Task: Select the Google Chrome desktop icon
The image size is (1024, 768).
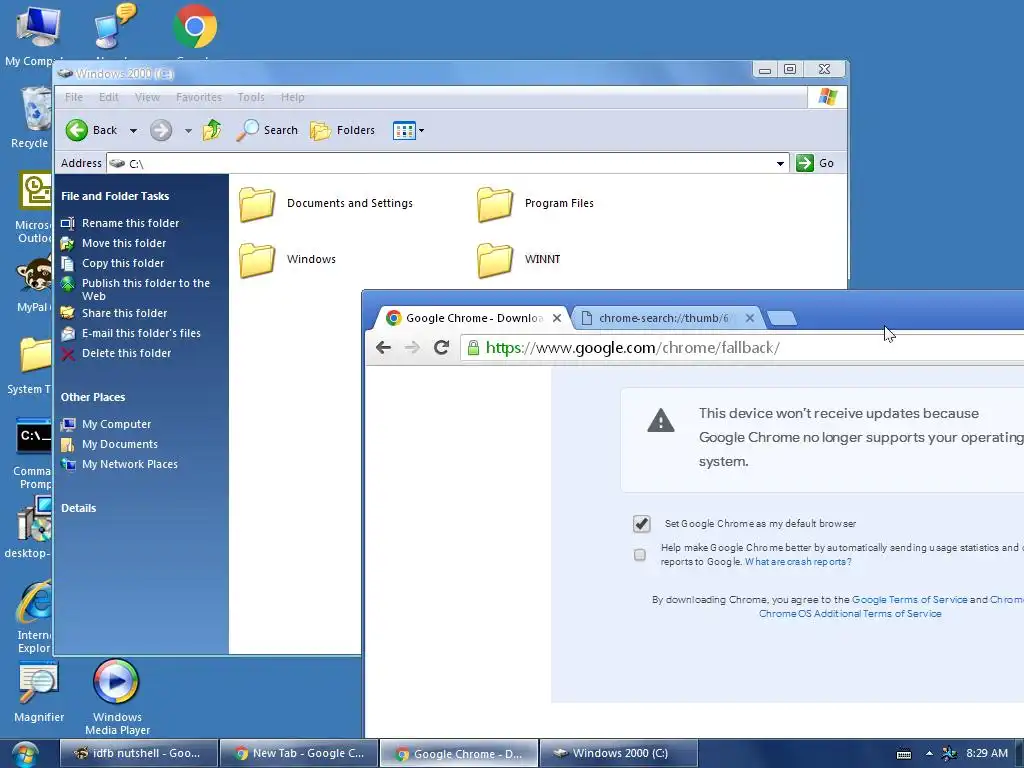Action: pos(195,27)
